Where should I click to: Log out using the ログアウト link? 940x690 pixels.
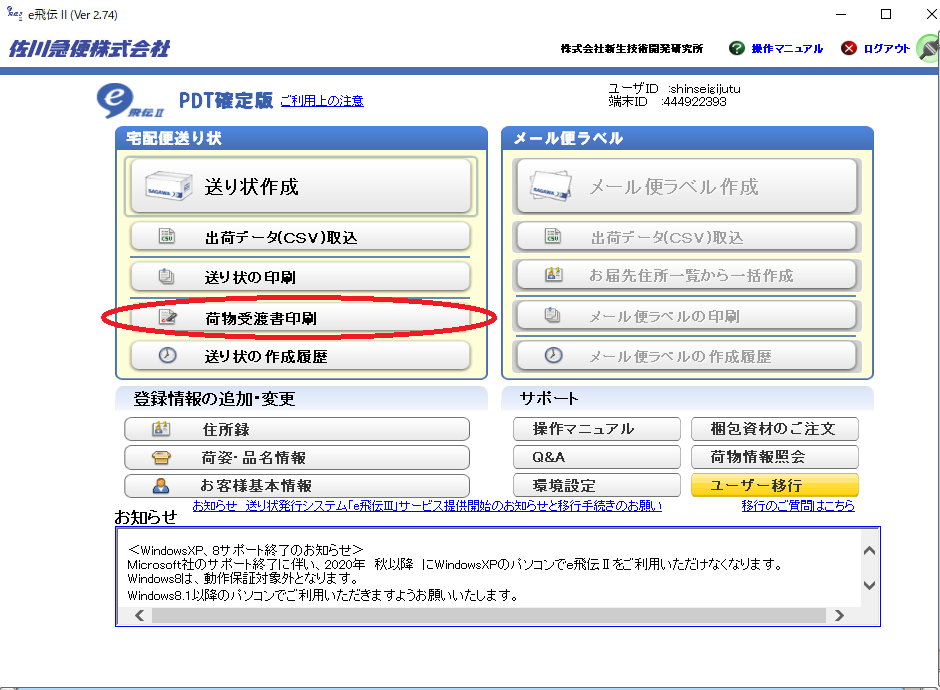pos(886,48)
